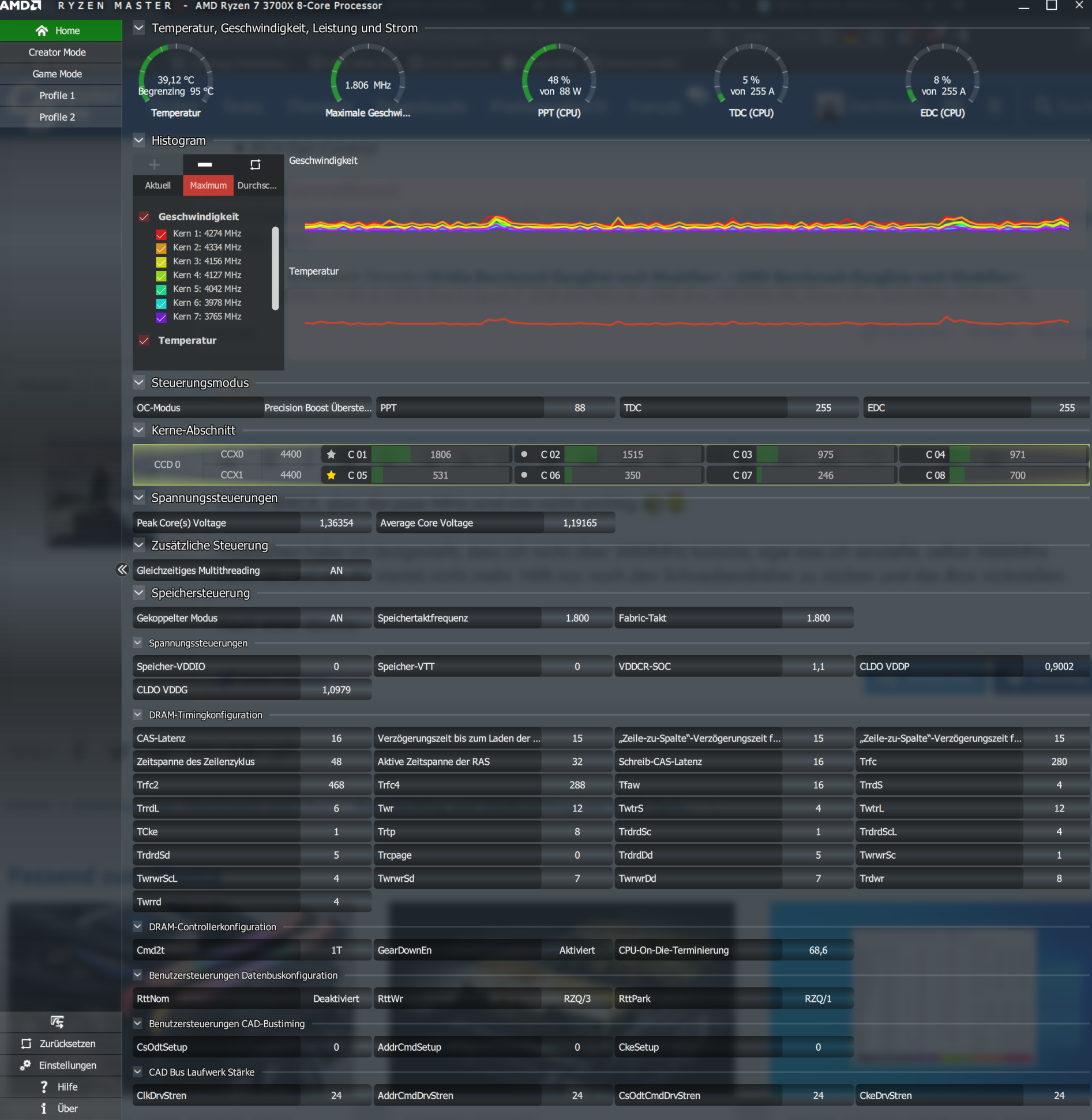
Task: Click the AMD logo in title bar
Action: 21,6
